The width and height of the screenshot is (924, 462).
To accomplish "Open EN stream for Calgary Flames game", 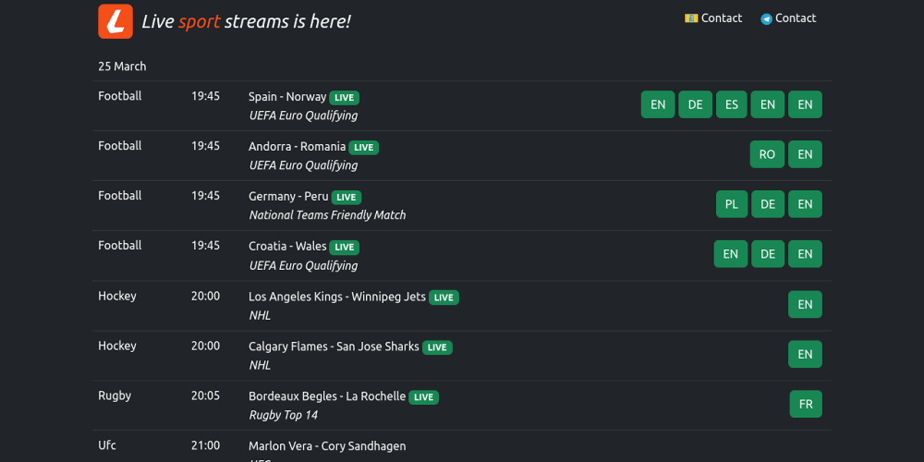I will [805, 354].
